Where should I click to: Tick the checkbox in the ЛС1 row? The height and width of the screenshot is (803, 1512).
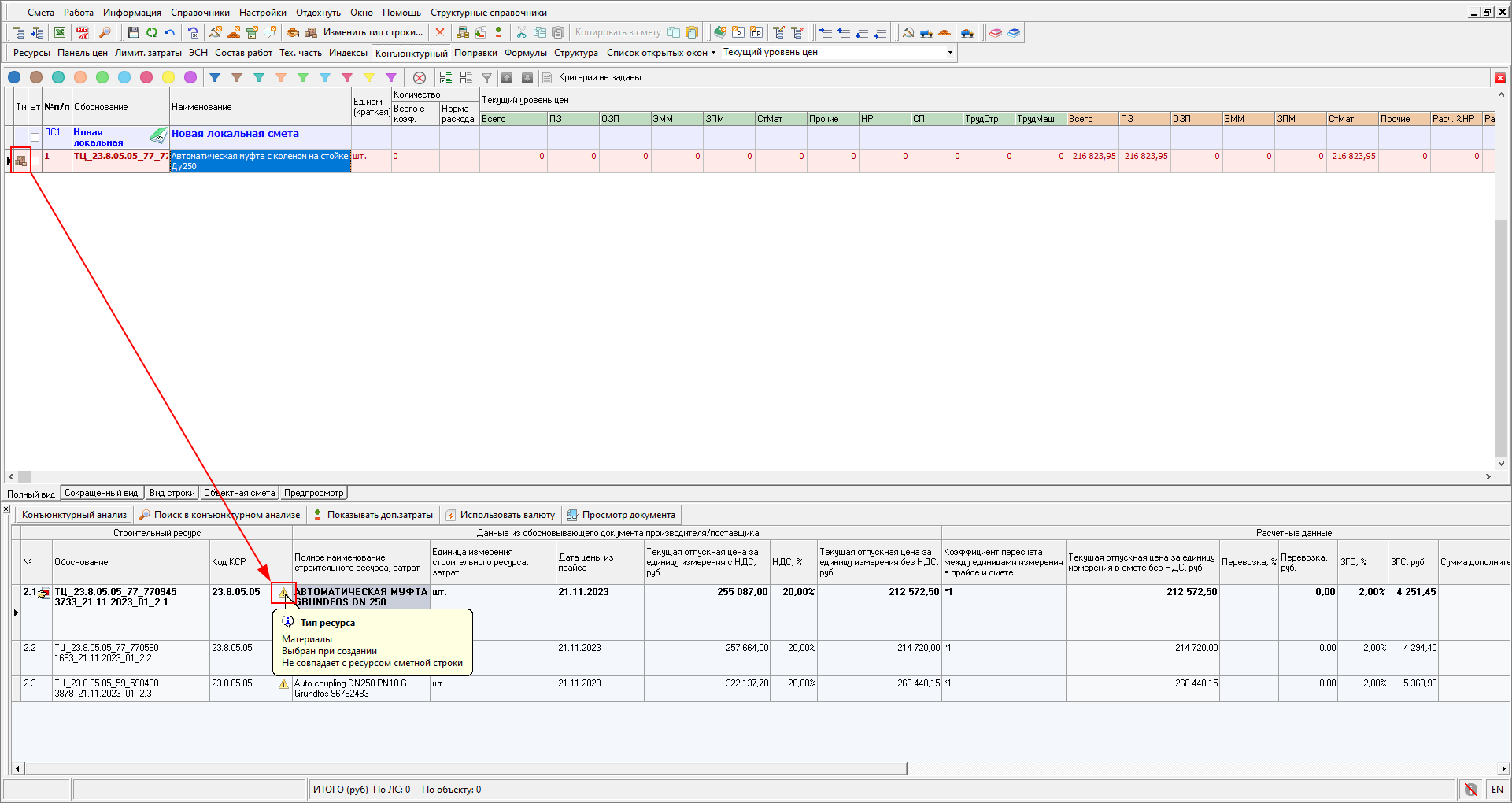coord(35,137)
